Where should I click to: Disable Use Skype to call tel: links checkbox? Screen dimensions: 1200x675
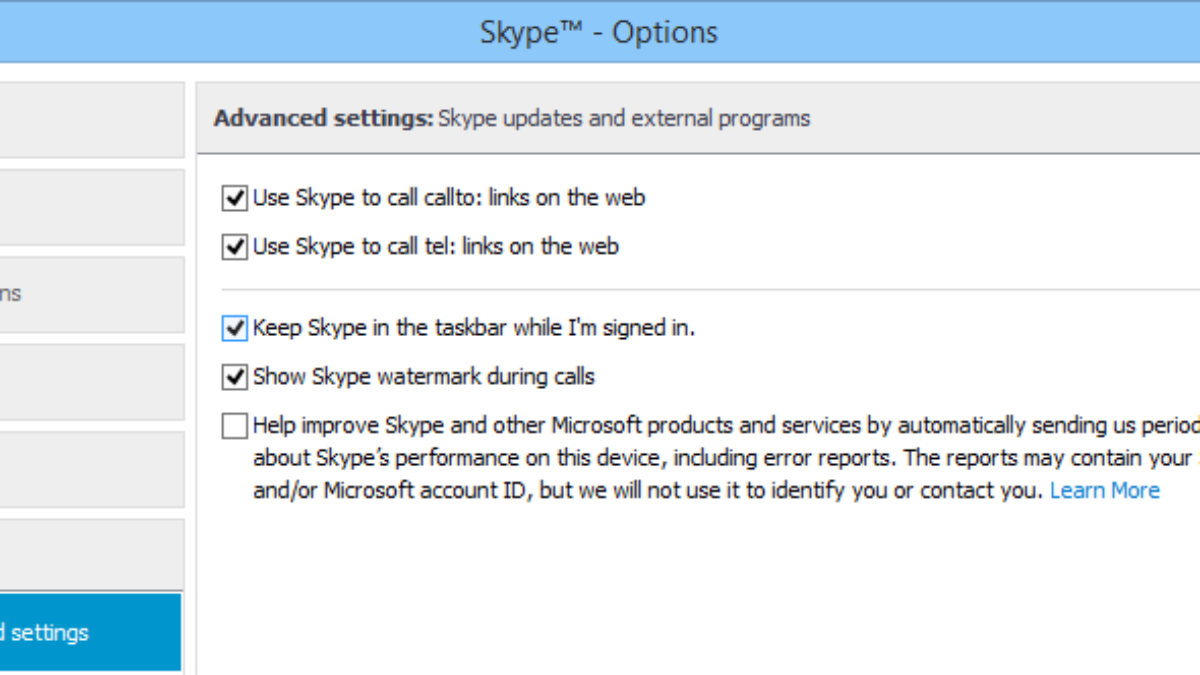[x=235, y=246]
